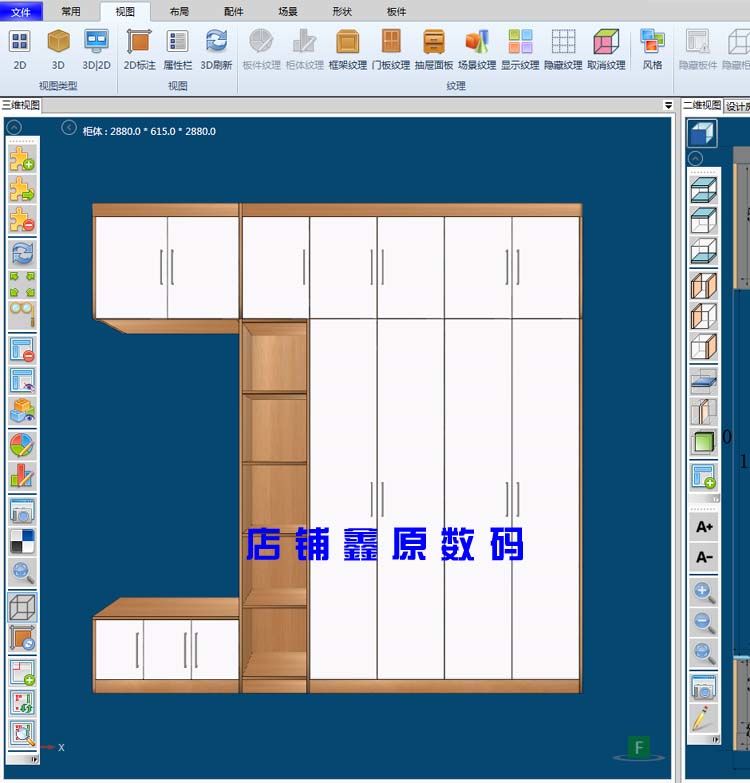Click the A+ increase text size button
This screenshot has width=750, height=783.
coord(704,527)
